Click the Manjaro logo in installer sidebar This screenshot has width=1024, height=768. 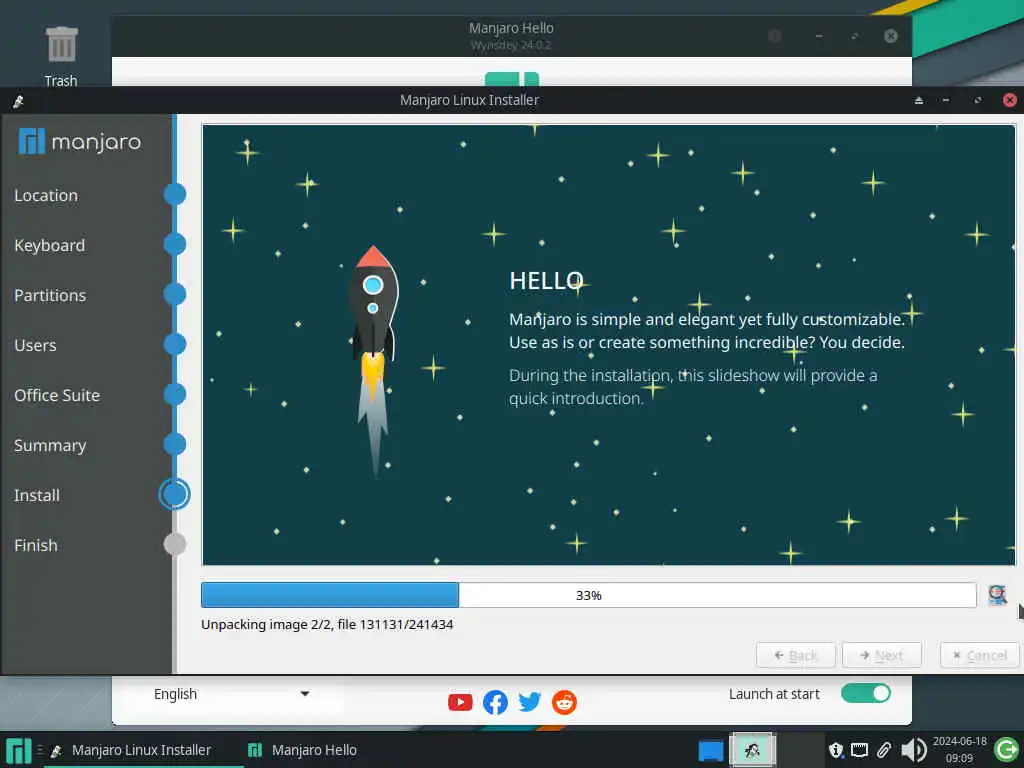coord(80,141)
